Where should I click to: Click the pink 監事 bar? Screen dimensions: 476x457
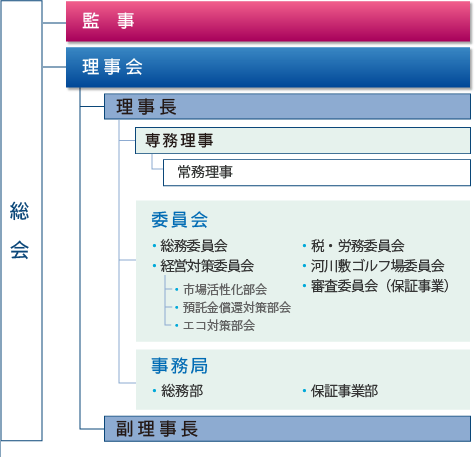click(268, 21)
